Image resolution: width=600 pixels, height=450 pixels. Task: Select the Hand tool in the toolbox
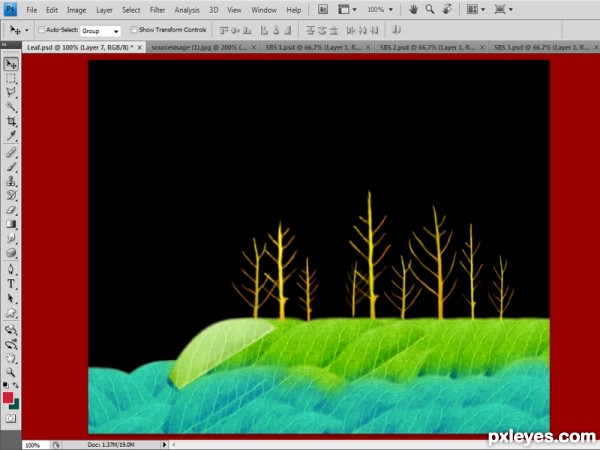point(11,358)
